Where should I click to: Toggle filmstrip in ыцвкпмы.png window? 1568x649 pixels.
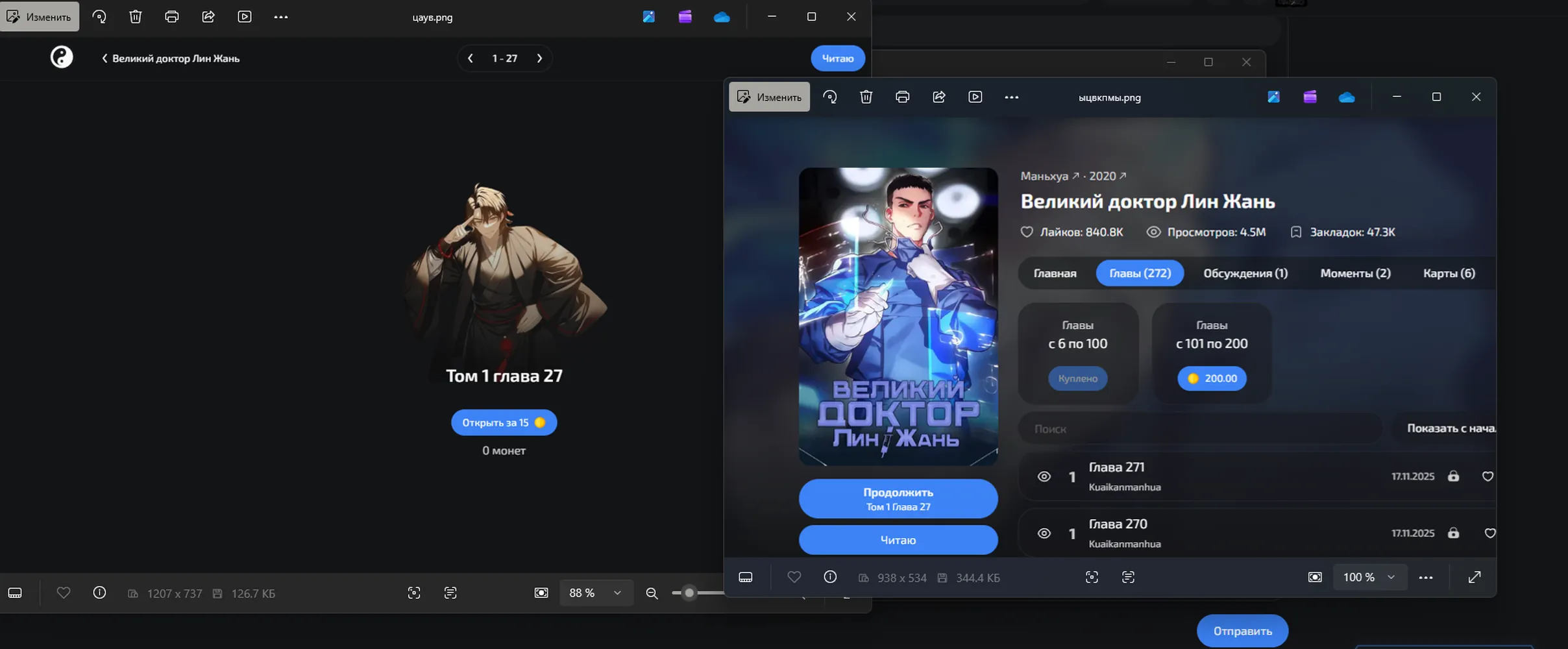[x=746, y=577]
